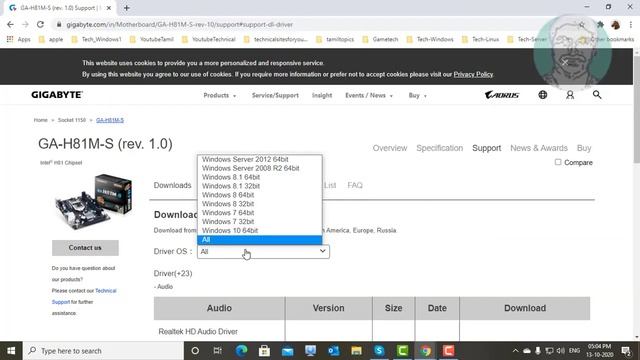
Task: Open Cortana circle on taskbar
Action: point(195,351)
